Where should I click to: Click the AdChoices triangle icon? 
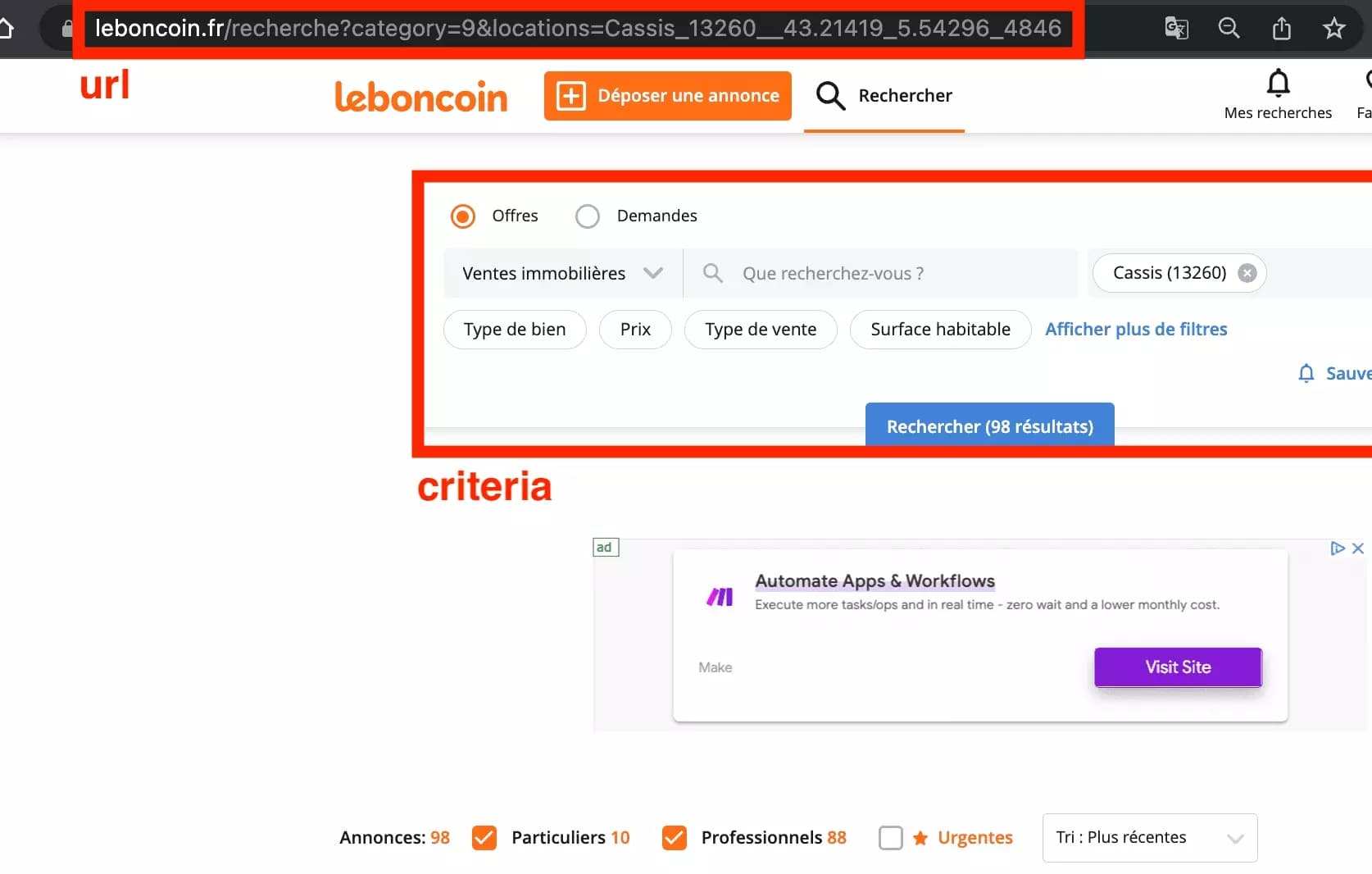coord(1338,548)
